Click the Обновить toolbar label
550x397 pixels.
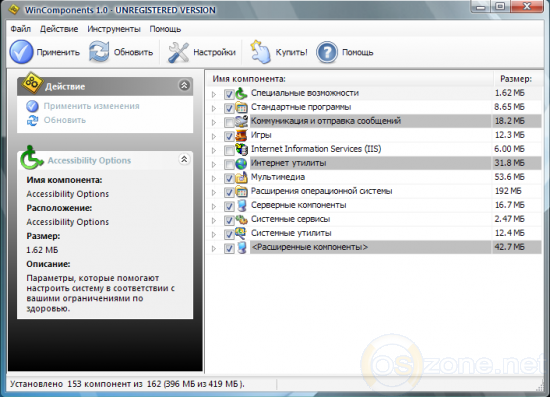[x=133, y=52]
